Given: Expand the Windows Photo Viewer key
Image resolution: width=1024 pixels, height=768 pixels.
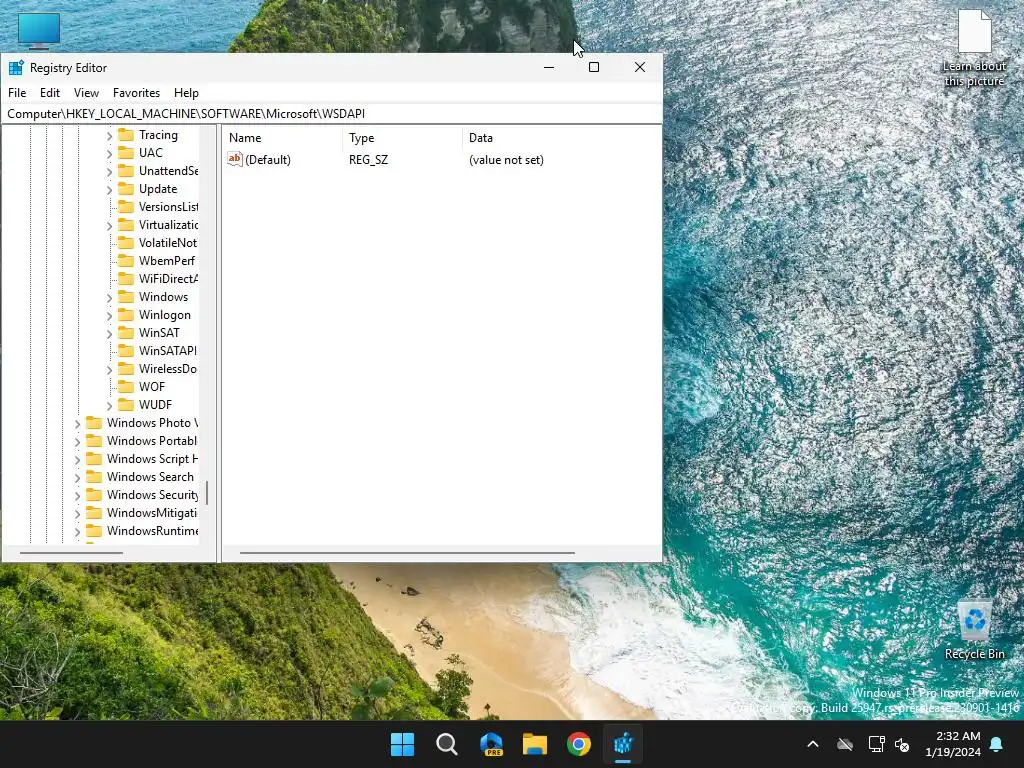Looking at the screenshot, I should pos(77,423).
